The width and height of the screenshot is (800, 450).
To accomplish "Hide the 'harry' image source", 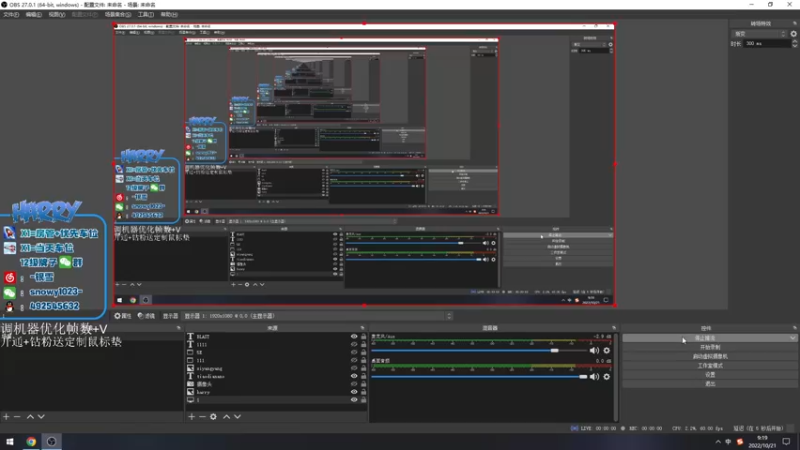I will coord(354,392).
